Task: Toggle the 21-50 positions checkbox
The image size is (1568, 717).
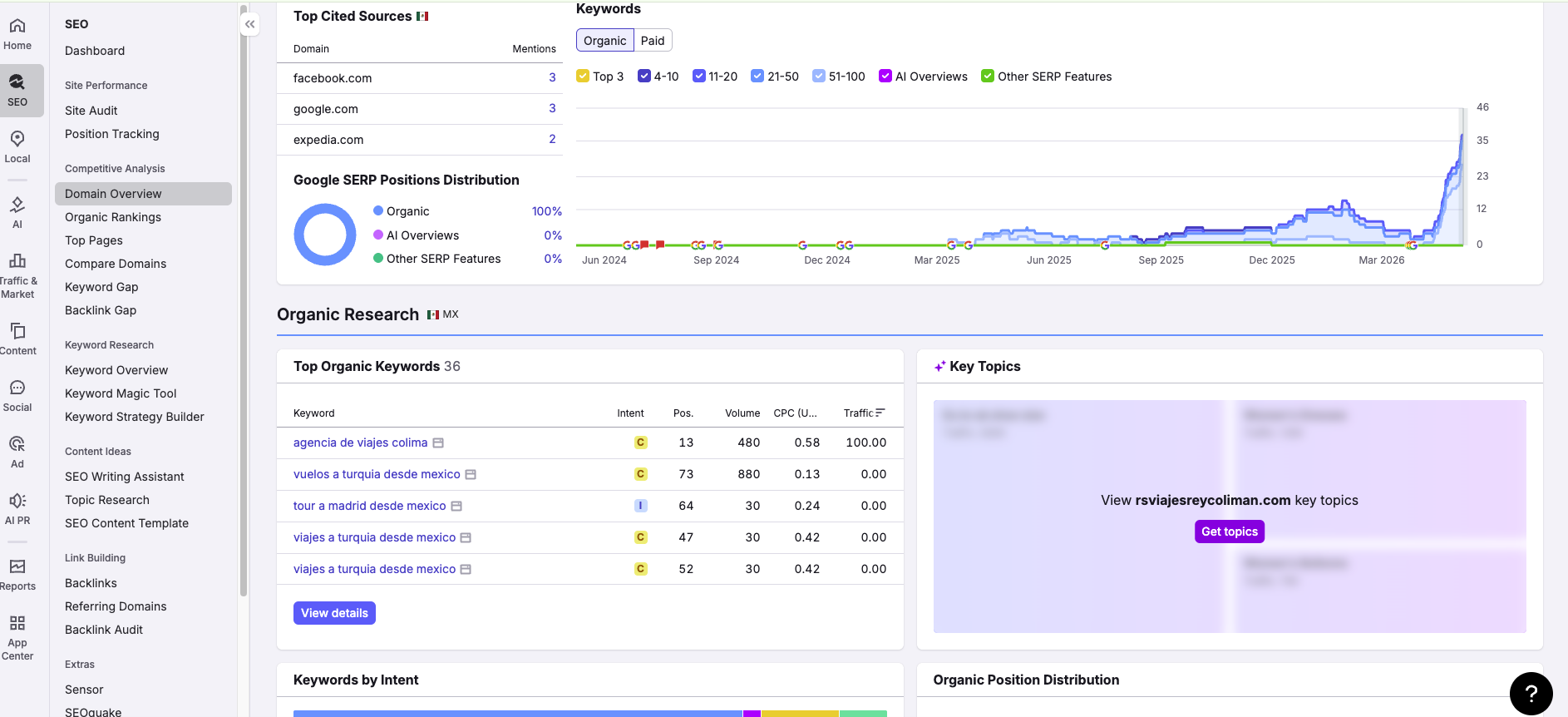Action: (757, 76)
